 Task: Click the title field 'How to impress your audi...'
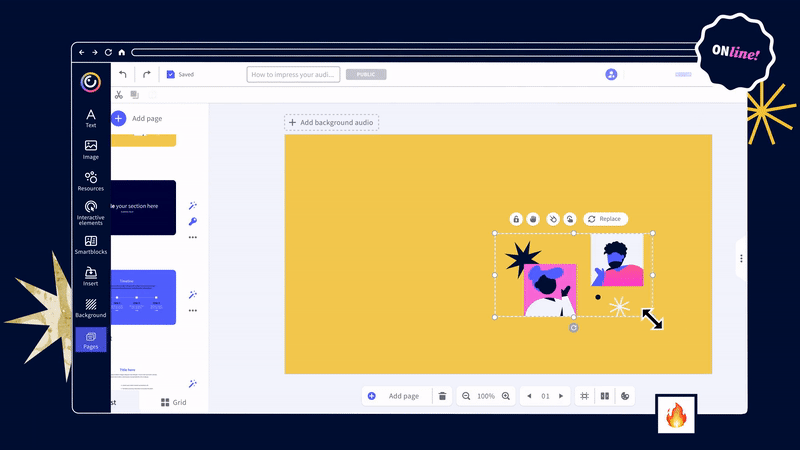point(293,74)
